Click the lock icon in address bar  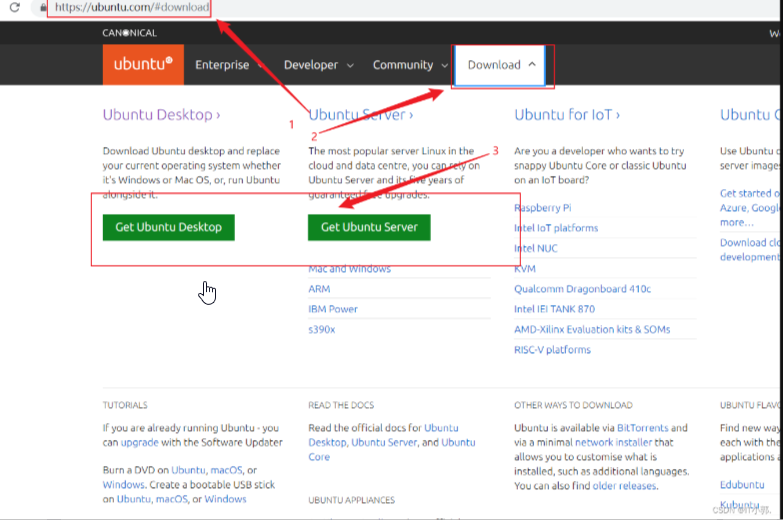click(x=43, y=7)
